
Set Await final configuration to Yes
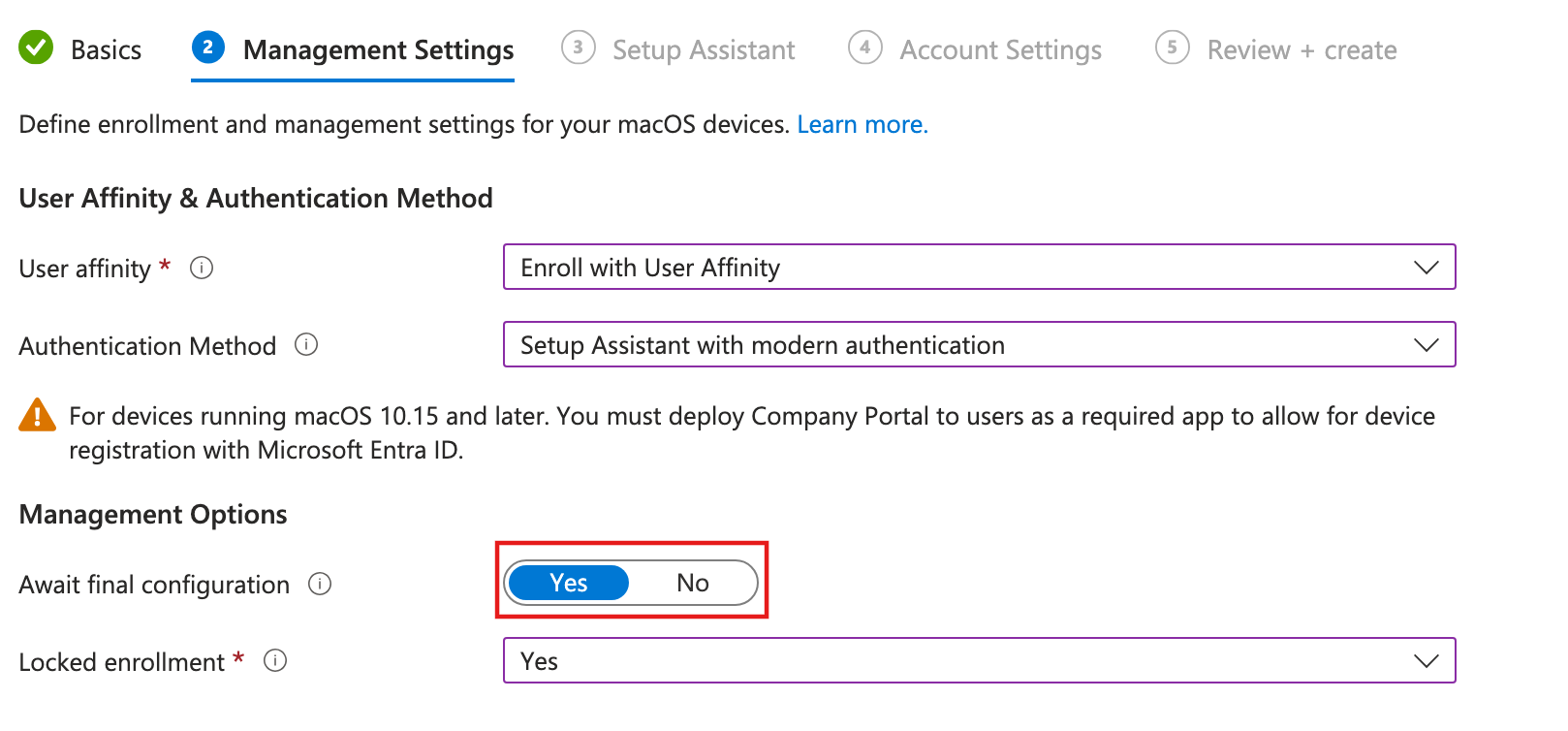coord(568,583)
